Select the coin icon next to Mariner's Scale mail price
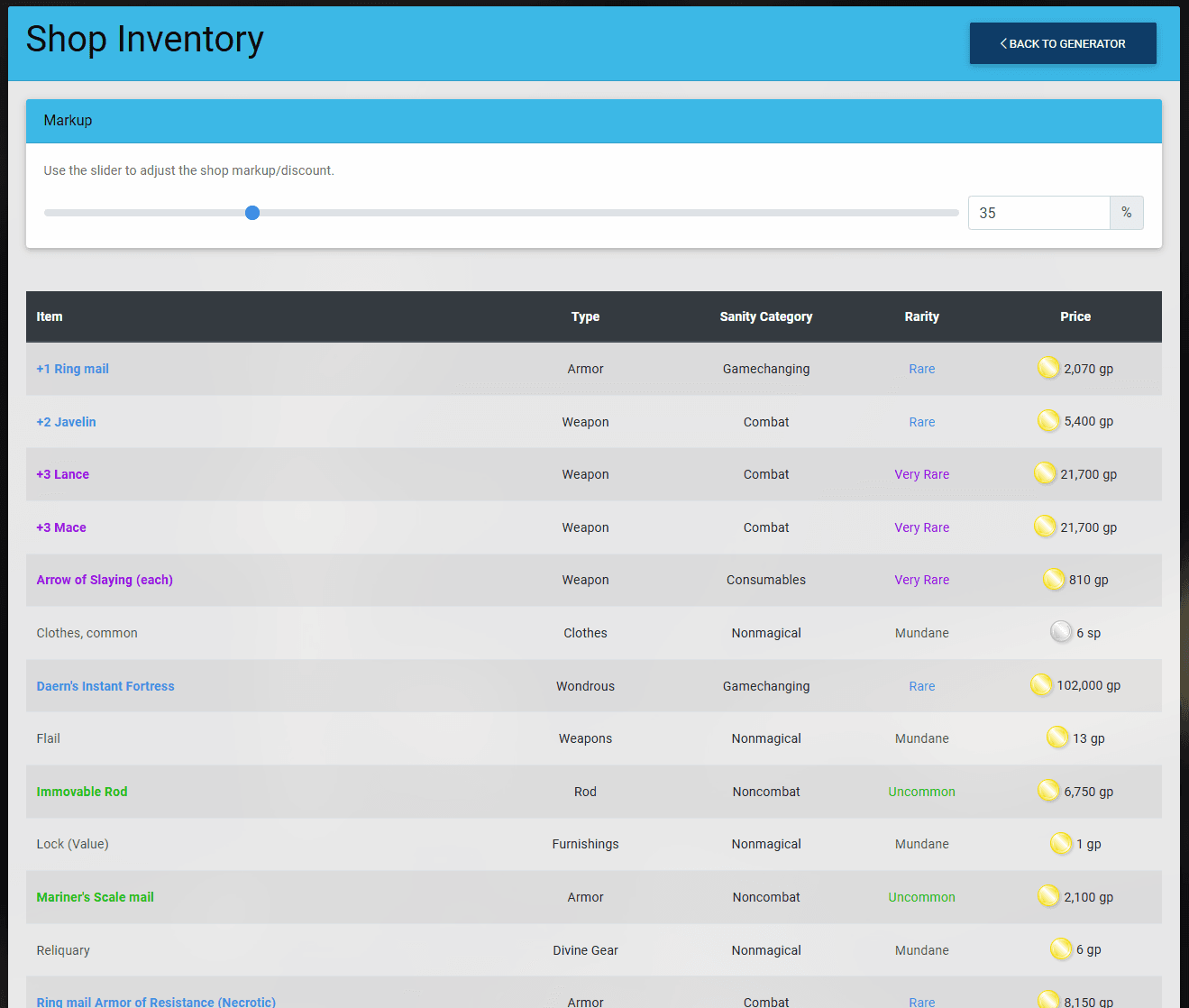Viewport: 1189px width, 1008px height. click(x=1048, y=895)
